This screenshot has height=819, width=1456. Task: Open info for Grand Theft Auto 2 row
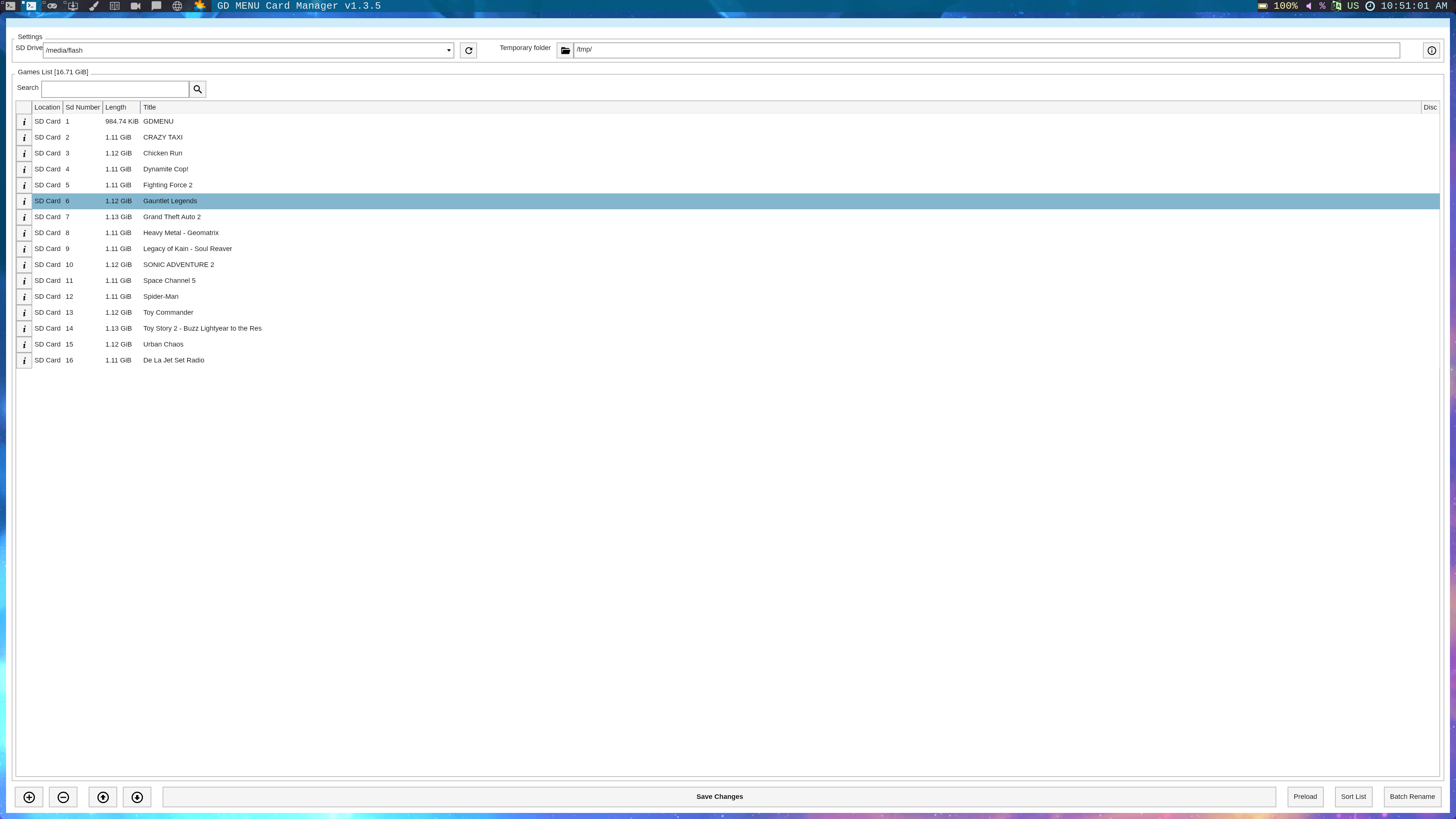pos(24,217)
